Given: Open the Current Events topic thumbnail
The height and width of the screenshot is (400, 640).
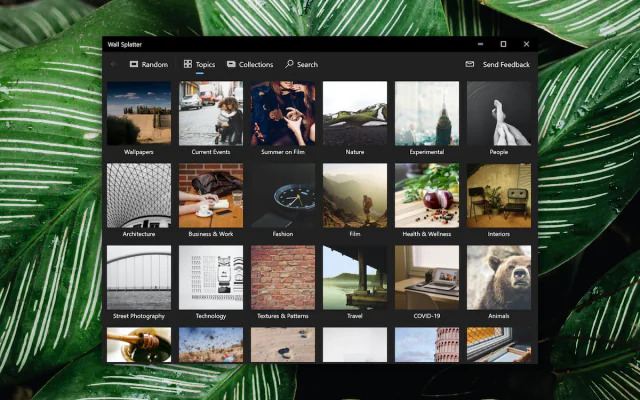Looking at the screenshot, I should click(211, 113).
